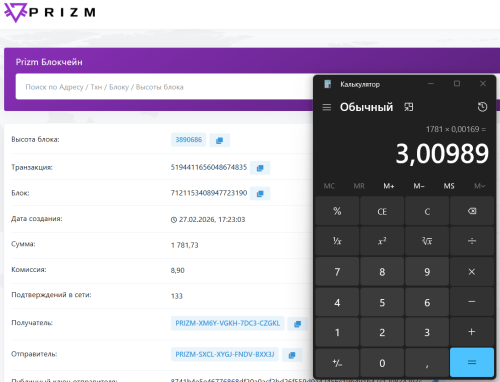Open sender link PRIZM-SXCL-XYGJ-FNDV-BXX3J
Image resolution: width=500 pixels, height=382 pixels.
coord(225,354)
